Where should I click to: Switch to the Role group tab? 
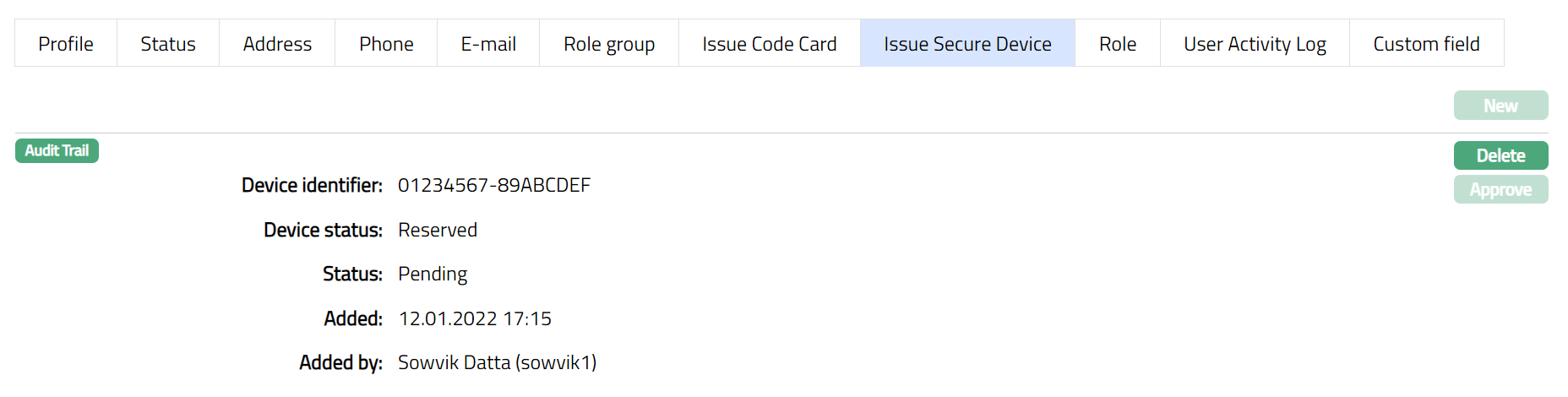coord(609,44)
